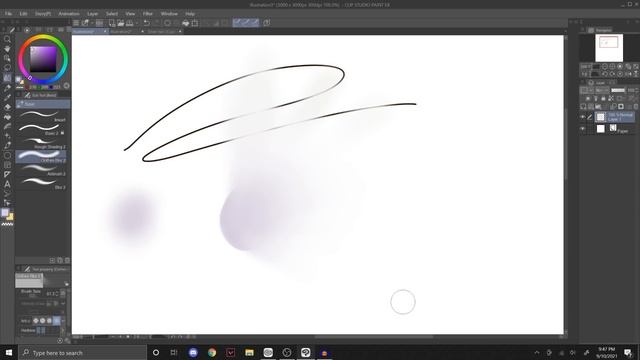The width and height of the screenshot is (640, 360).
Task: Select the Frame border tool
Action: 7,165
